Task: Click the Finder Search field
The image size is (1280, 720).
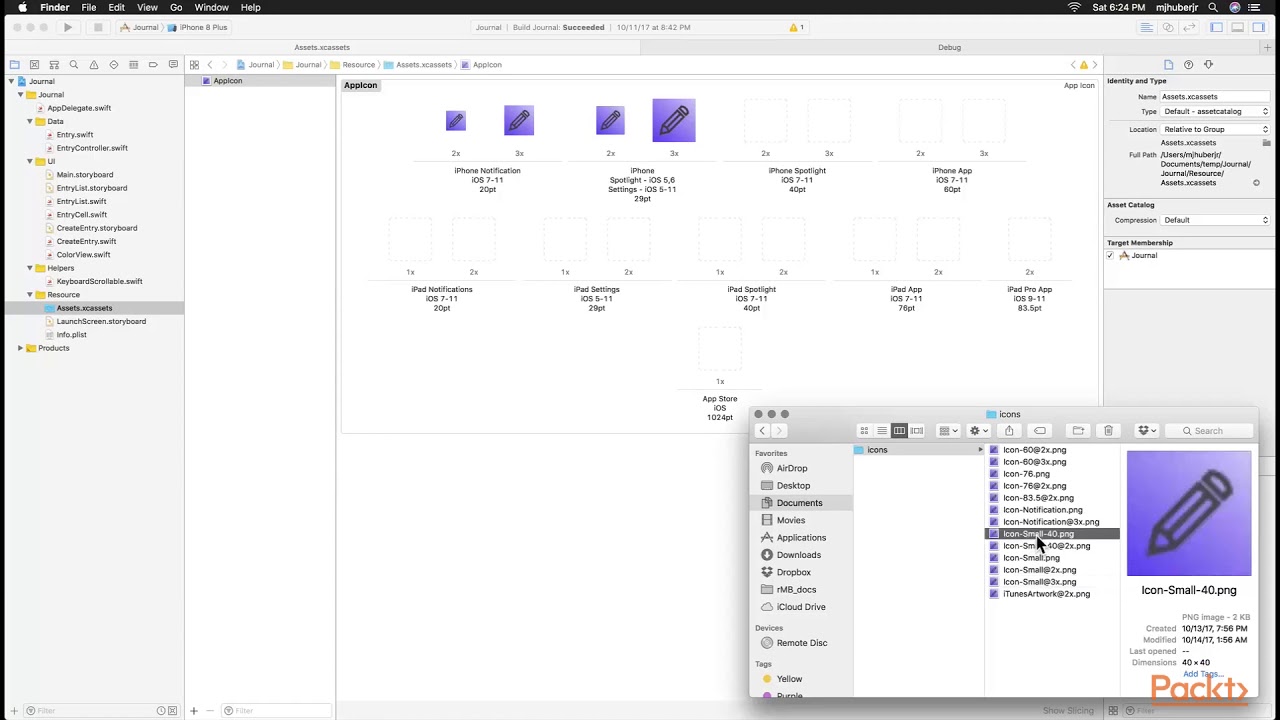Action: point(1208,431)
